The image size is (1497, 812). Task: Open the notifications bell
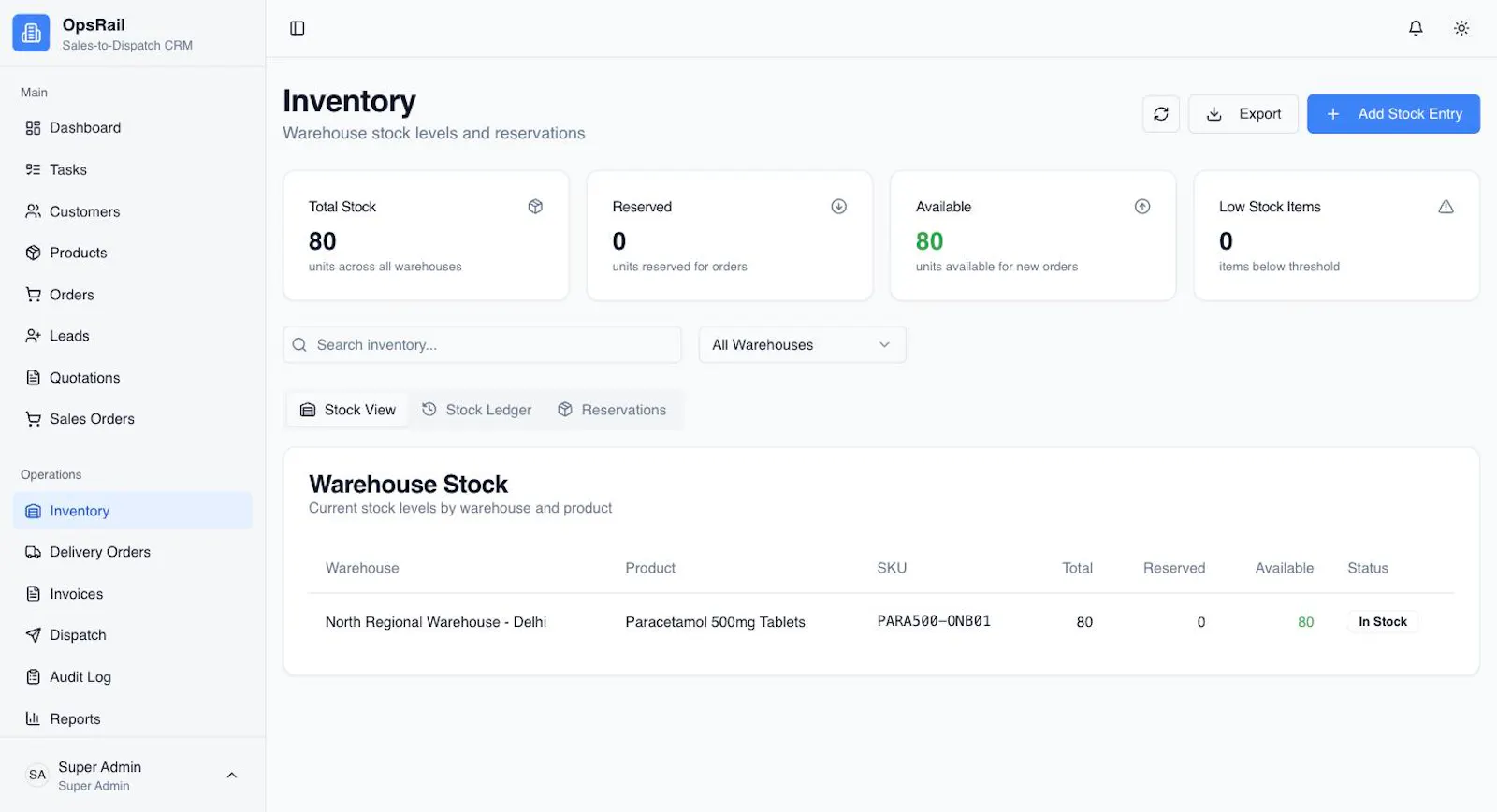1416,28
